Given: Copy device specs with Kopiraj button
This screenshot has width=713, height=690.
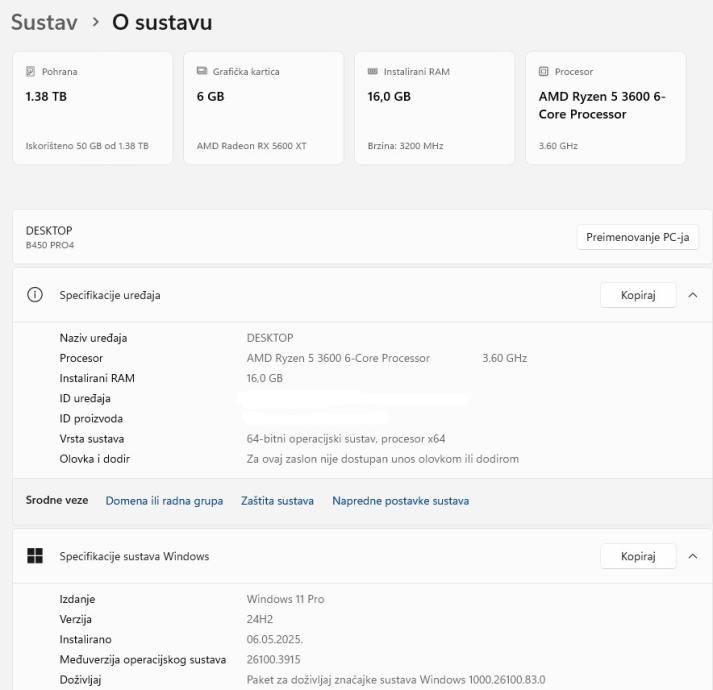Looking at the screenshot, I should (x=638, y=295).
